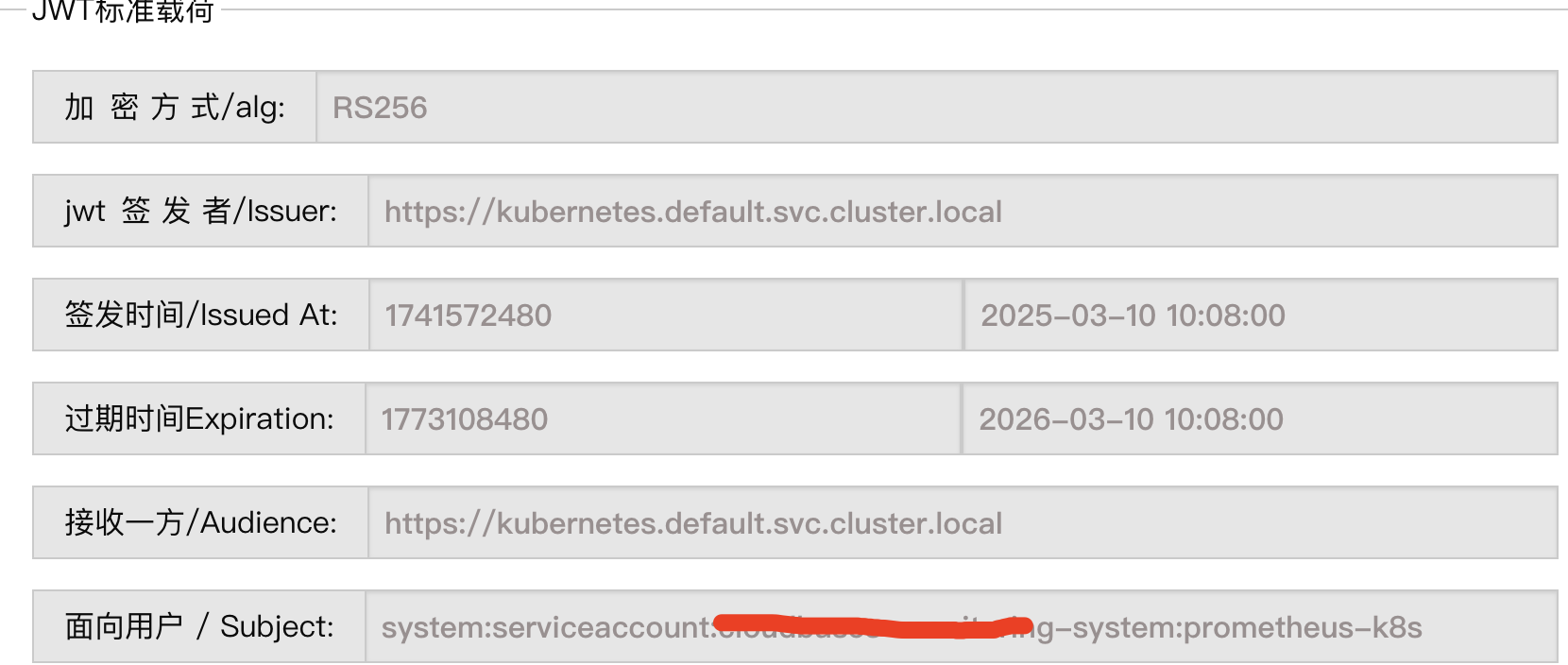Focus the RS256 algorithm field

935,107
